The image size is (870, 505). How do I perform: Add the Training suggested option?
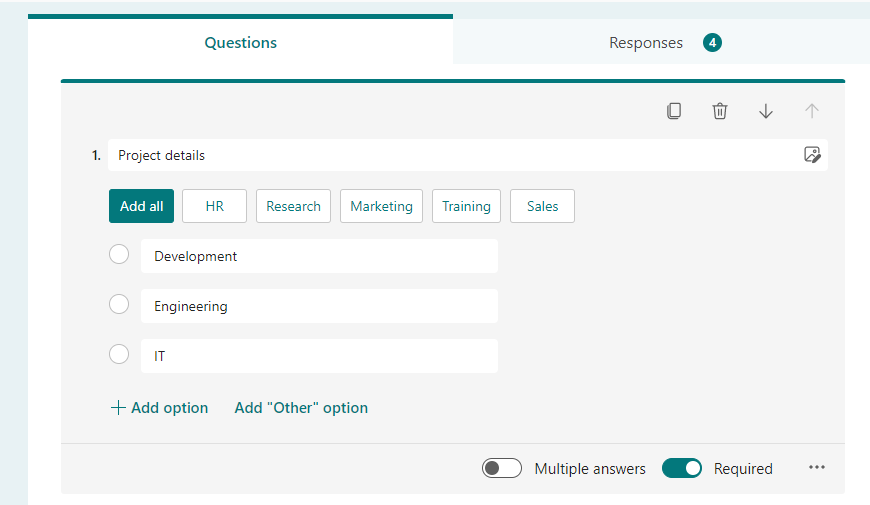coord(466,206)
